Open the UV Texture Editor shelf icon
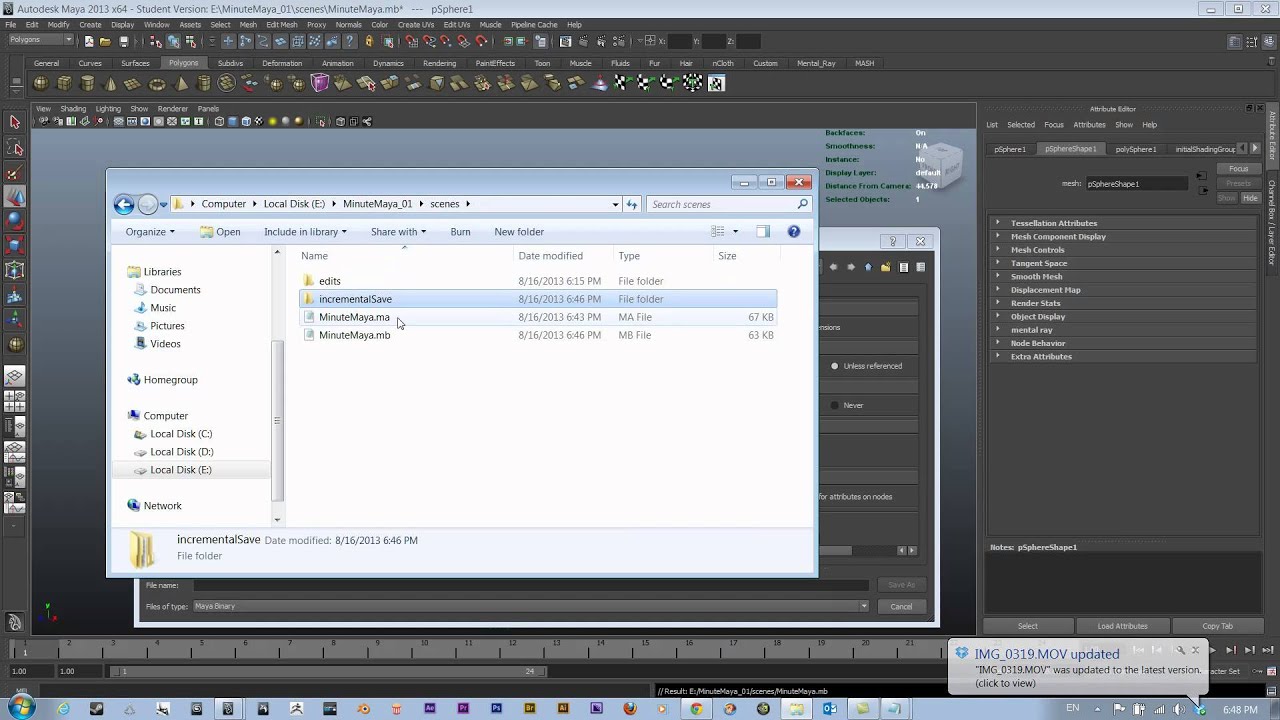Viewport: 1280px width, 720px height. [x=716, y=84]
